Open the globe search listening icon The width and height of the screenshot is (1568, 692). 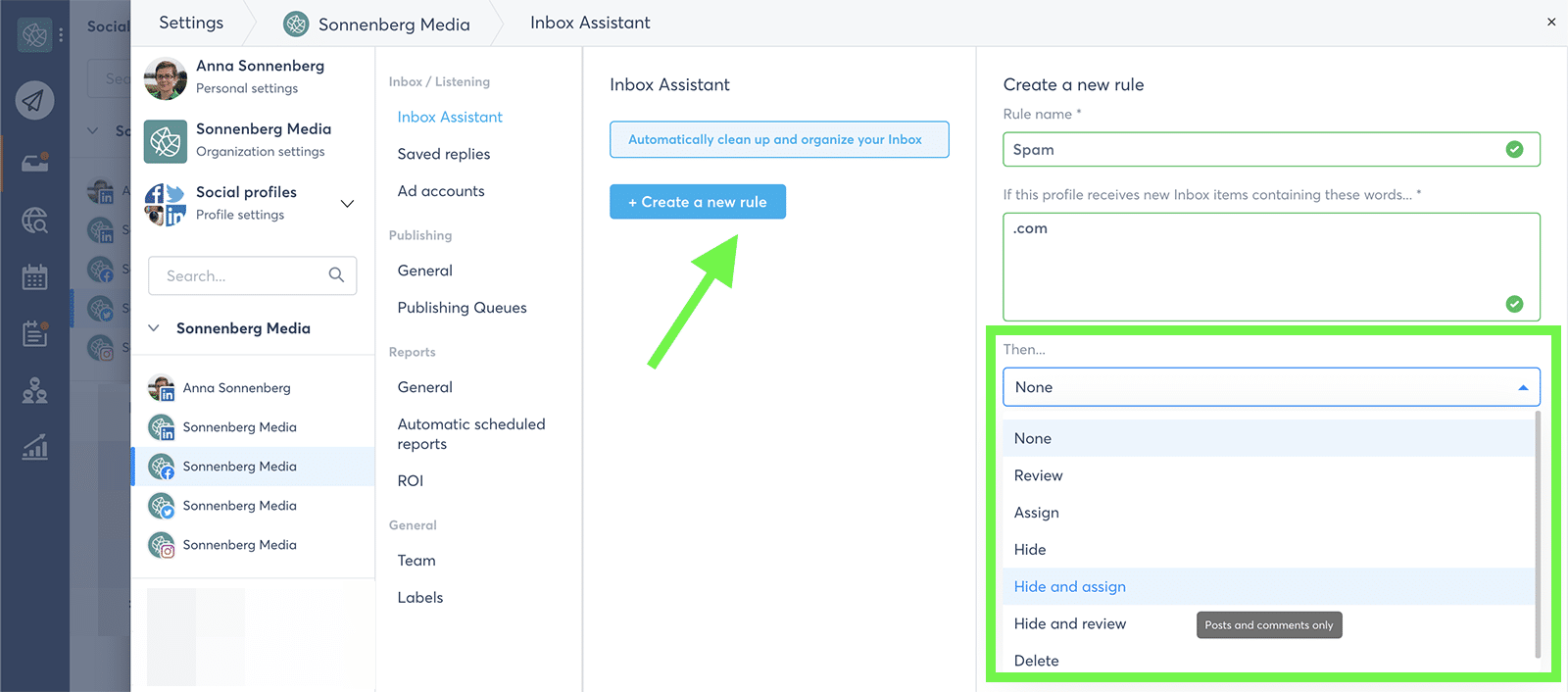[35, 221]
